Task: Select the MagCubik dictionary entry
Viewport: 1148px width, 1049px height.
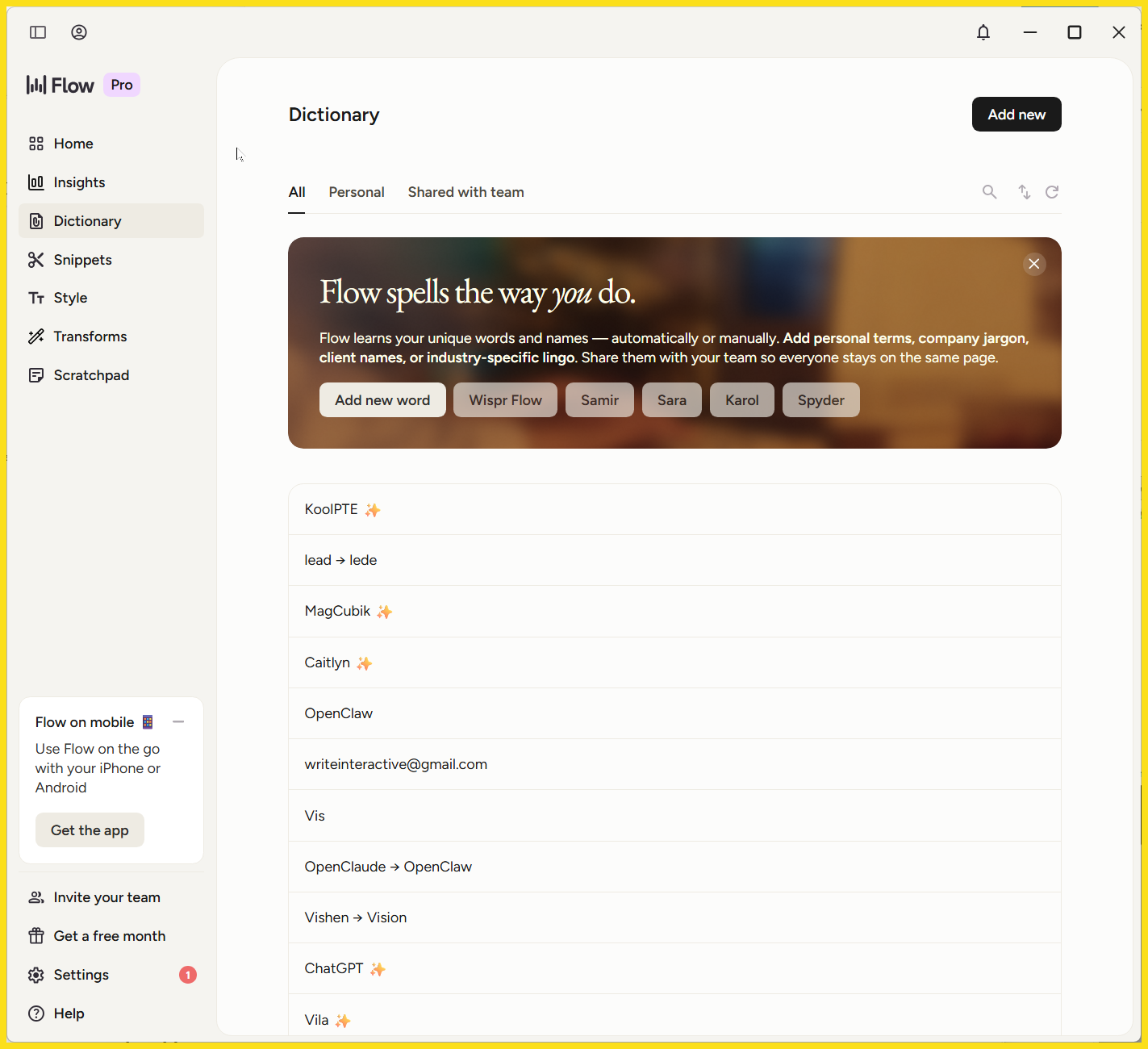Action: tap(674, 611)
